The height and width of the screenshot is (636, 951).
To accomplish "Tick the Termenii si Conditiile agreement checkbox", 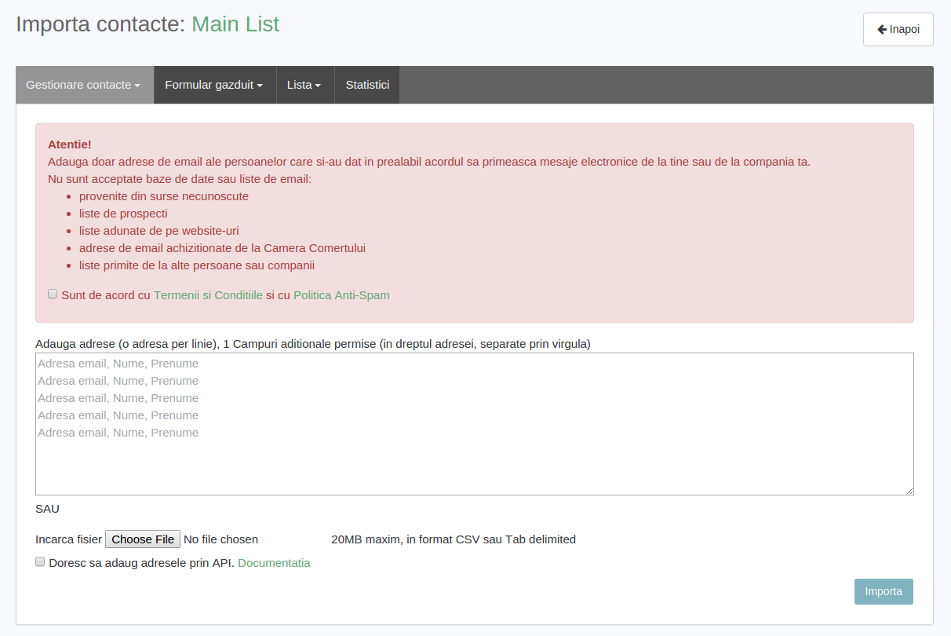I will point(53,294).
